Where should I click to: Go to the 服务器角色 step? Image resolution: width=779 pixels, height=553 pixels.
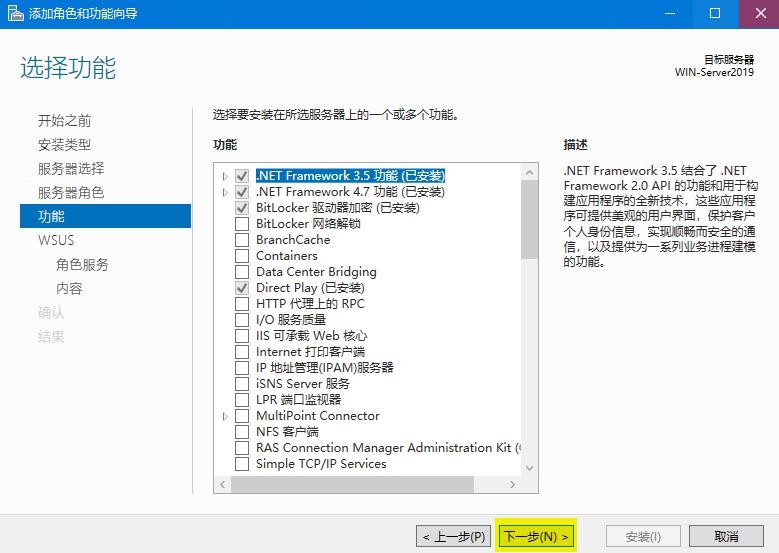coord(71,192)
